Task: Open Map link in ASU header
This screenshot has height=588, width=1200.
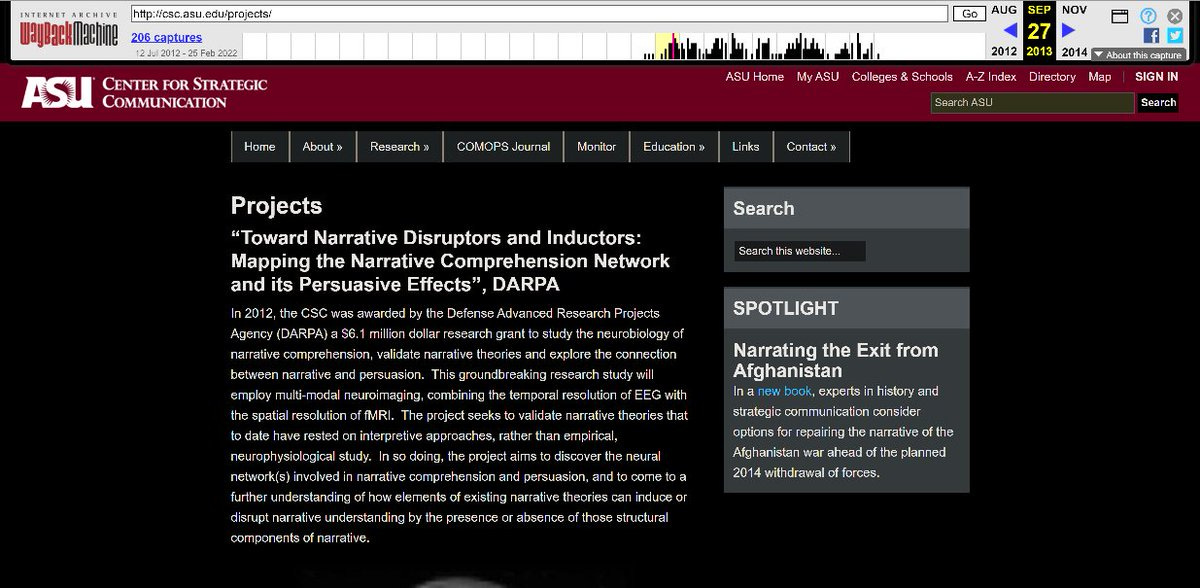Action: coord(1100,77)
